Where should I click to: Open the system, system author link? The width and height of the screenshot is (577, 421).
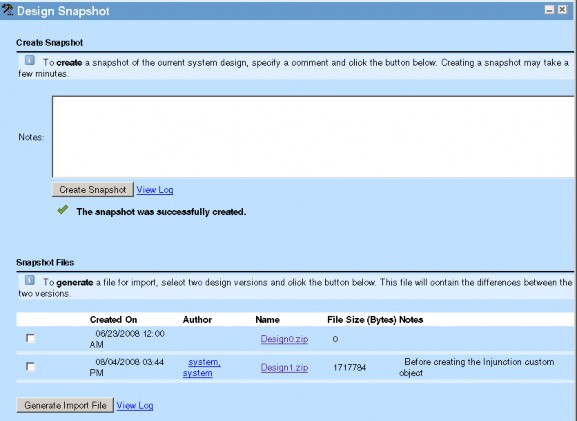coord(202,367)
